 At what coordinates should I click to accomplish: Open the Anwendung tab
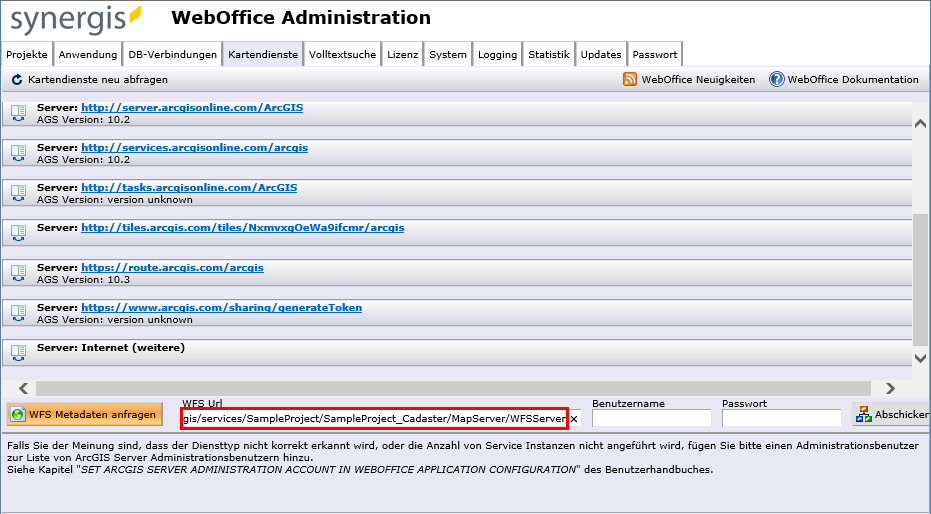[x=87, y=54]
